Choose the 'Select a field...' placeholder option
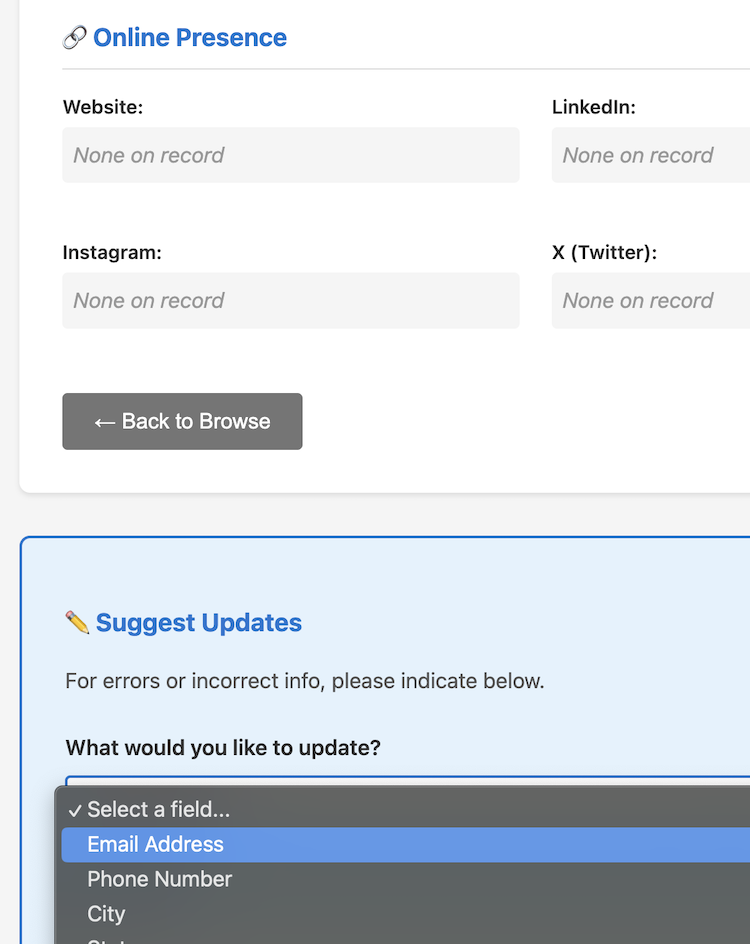750x944 pixels. [x=159, y=810]
